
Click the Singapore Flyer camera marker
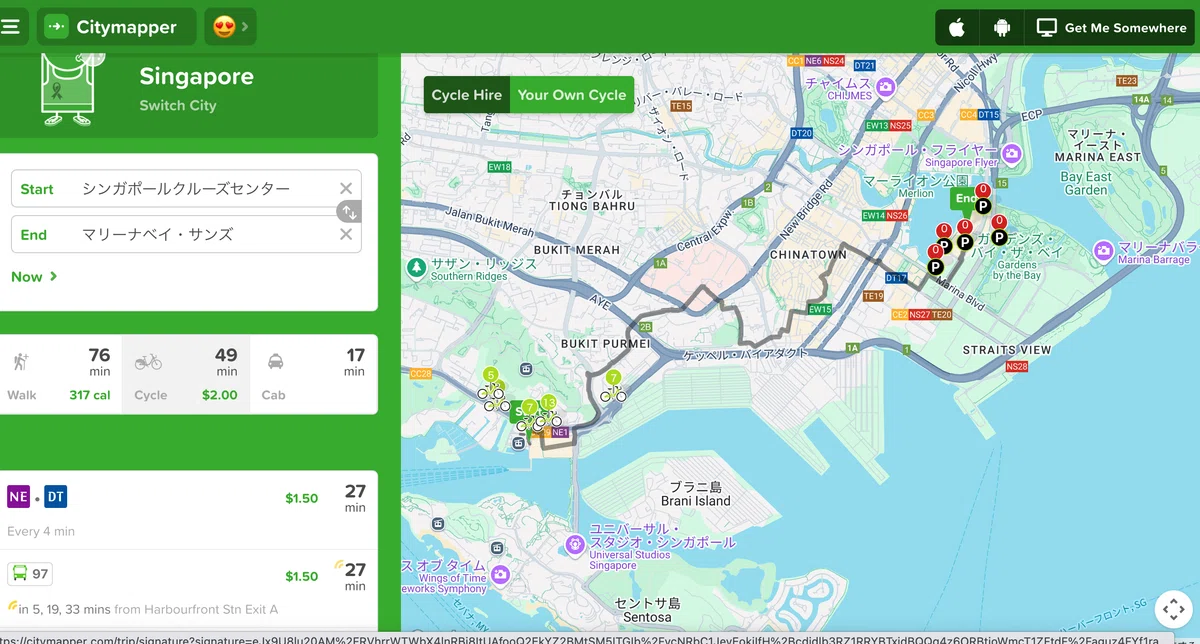(1011, 153)
